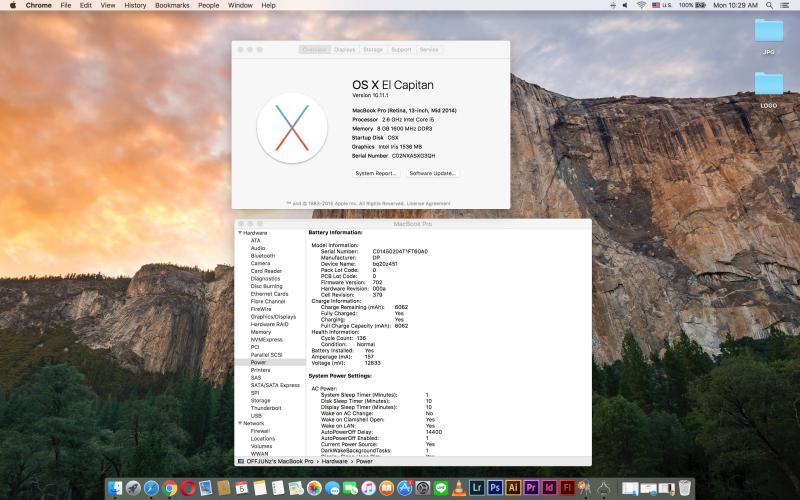Click the System Report button
The height and width of the screenshot is (500, 800).
pos(376,173)
